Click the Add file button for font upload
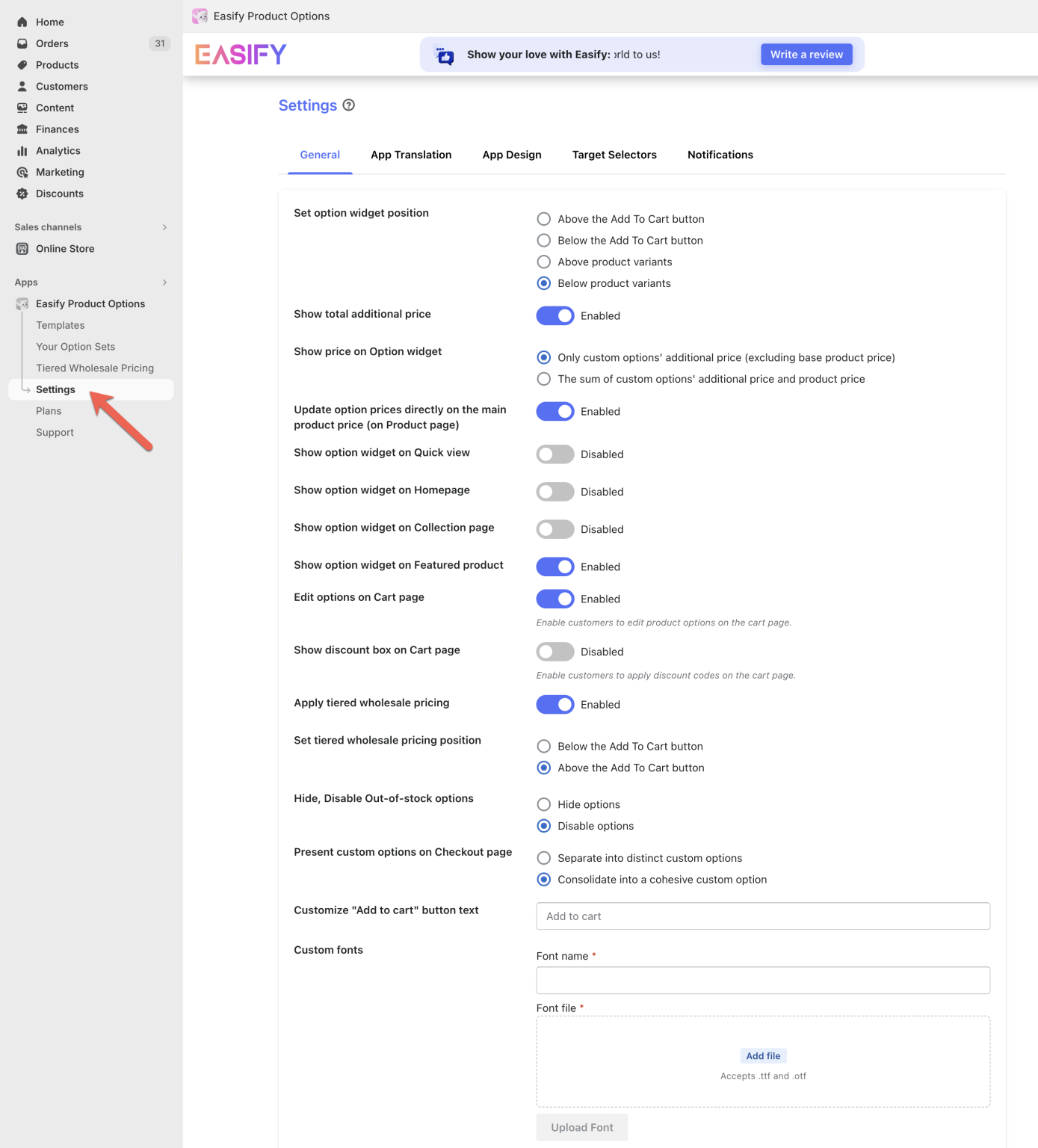The width and height of the screenshot is (1038, 1148). (x=763, y=1055)
